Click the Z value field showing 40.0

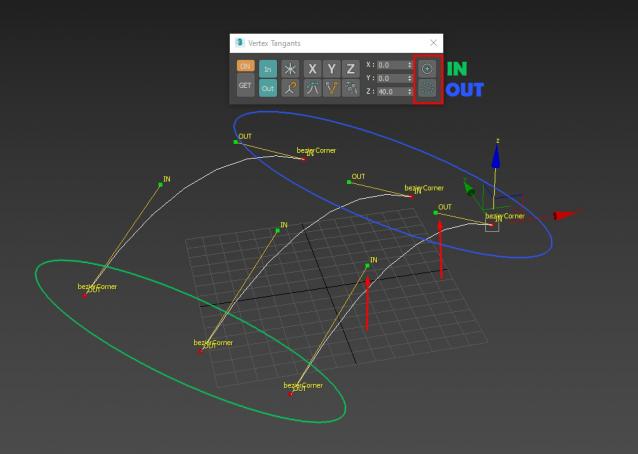click(x=392, y=92)
